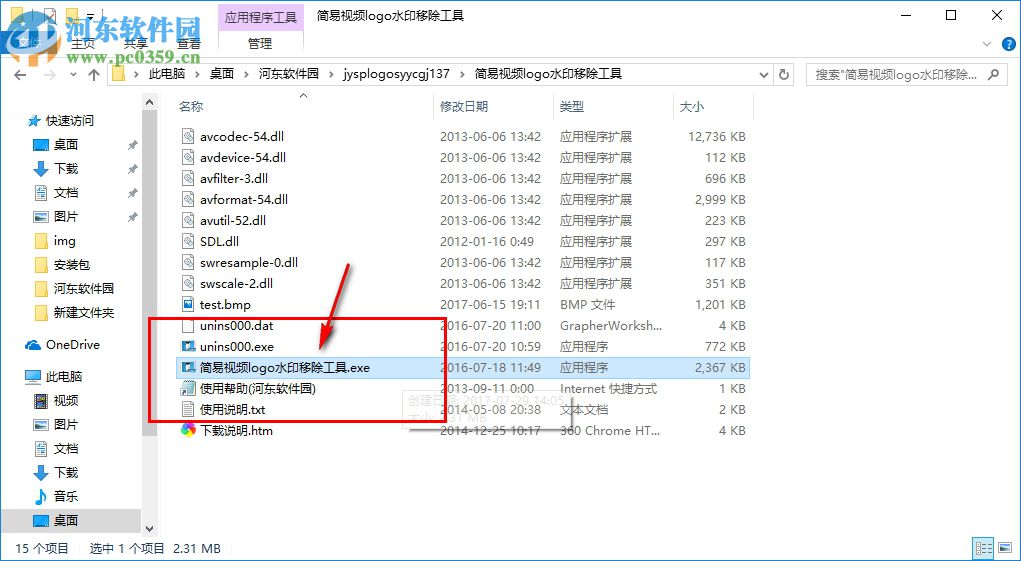Select the 12,736 KB size cell
The height and width of the screenshot is (561, 1021).
tap(716, 137)
